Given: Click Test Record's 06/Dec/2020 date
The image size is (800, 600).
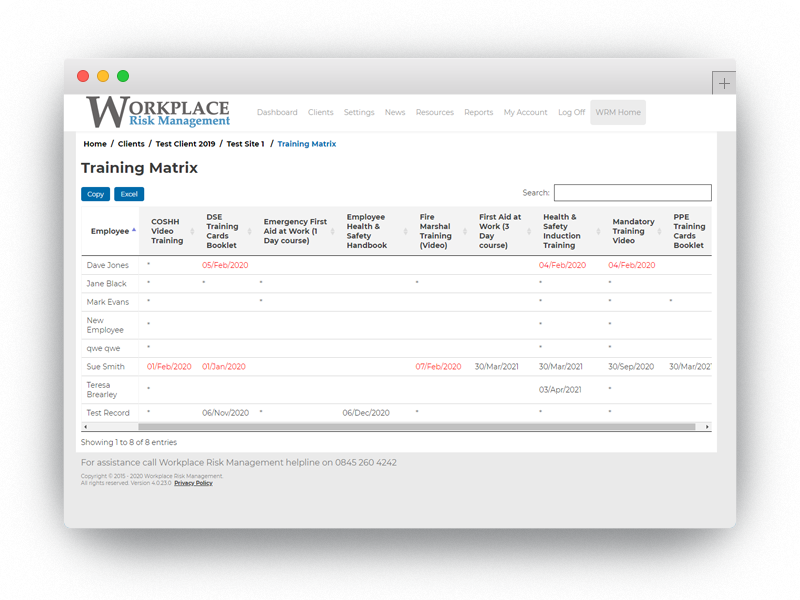Looking at the screenshot, I should pos(366,413).
